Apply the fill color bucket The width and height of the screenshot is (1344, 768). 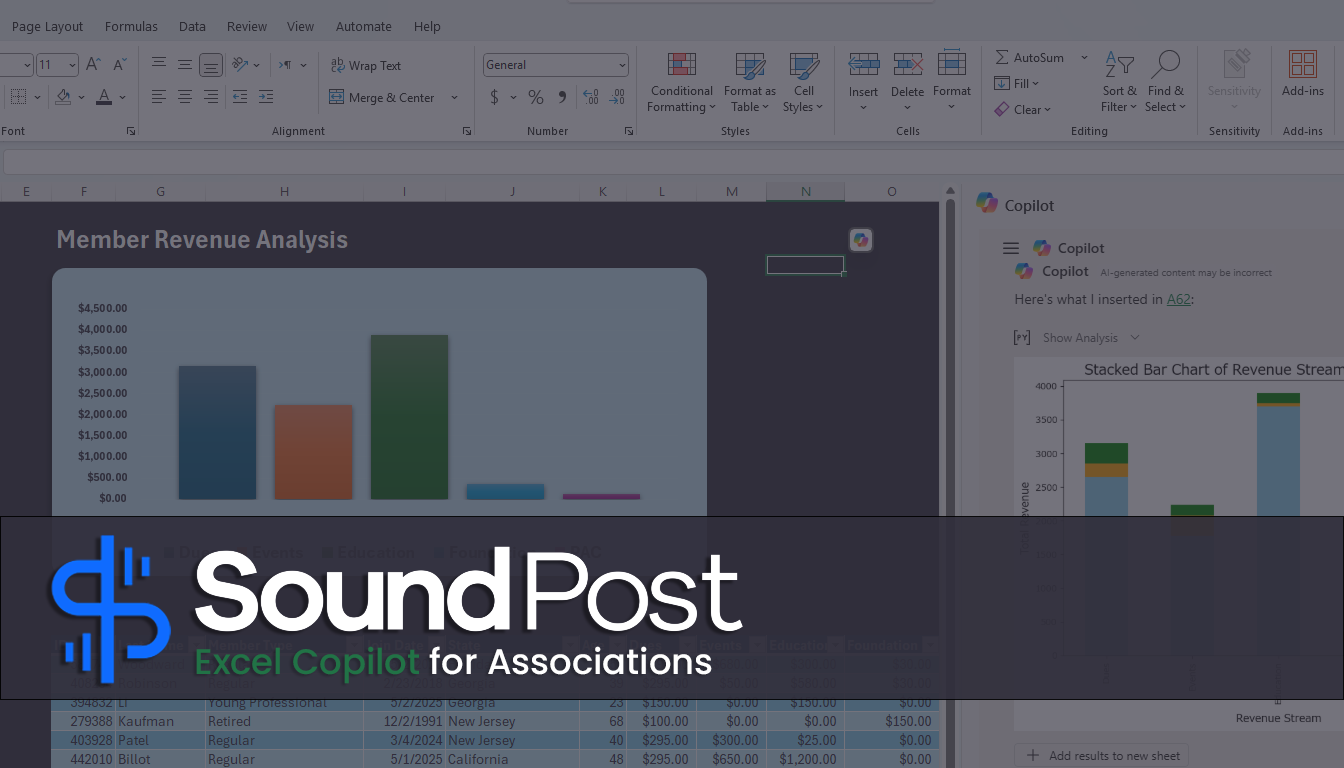tap(64, 97)
